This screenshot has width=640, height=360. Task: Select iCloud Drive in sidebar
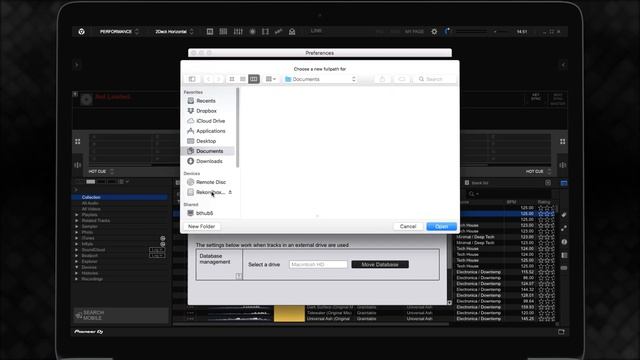pyautogui.click(x=209, y=121)
